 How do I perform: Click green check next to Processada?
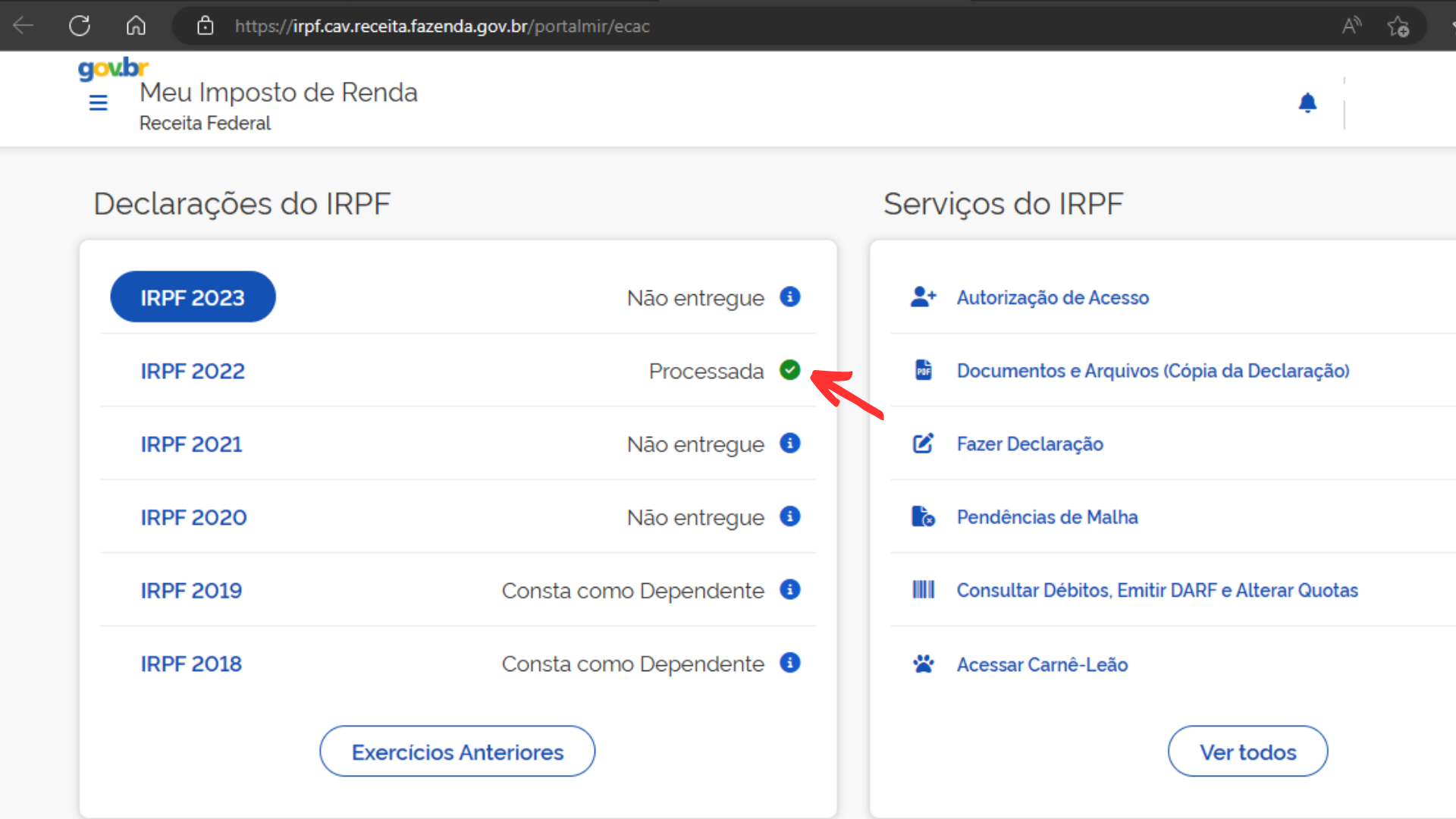[790, 369]
